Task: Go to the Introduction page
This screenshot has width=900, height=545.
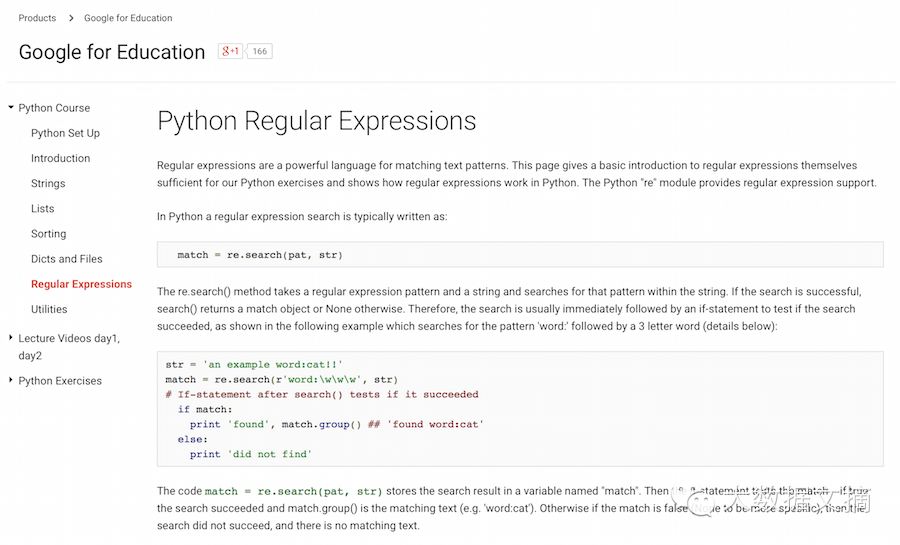Action: tap(60, 158)
